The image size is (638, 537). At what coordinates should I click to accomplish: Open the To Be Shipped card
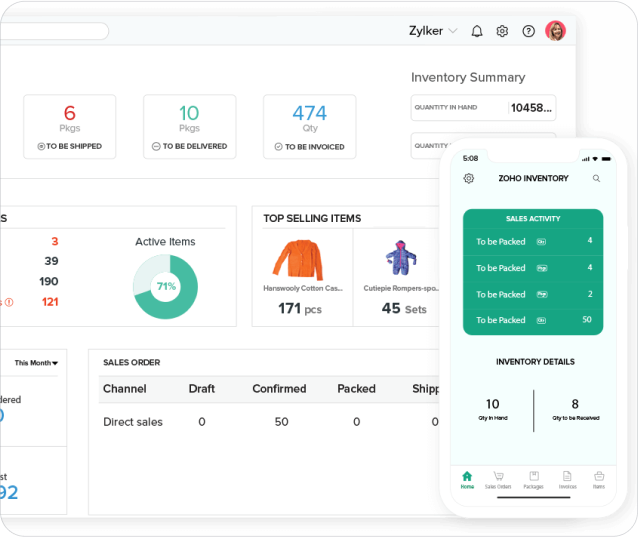pos(70,127)
